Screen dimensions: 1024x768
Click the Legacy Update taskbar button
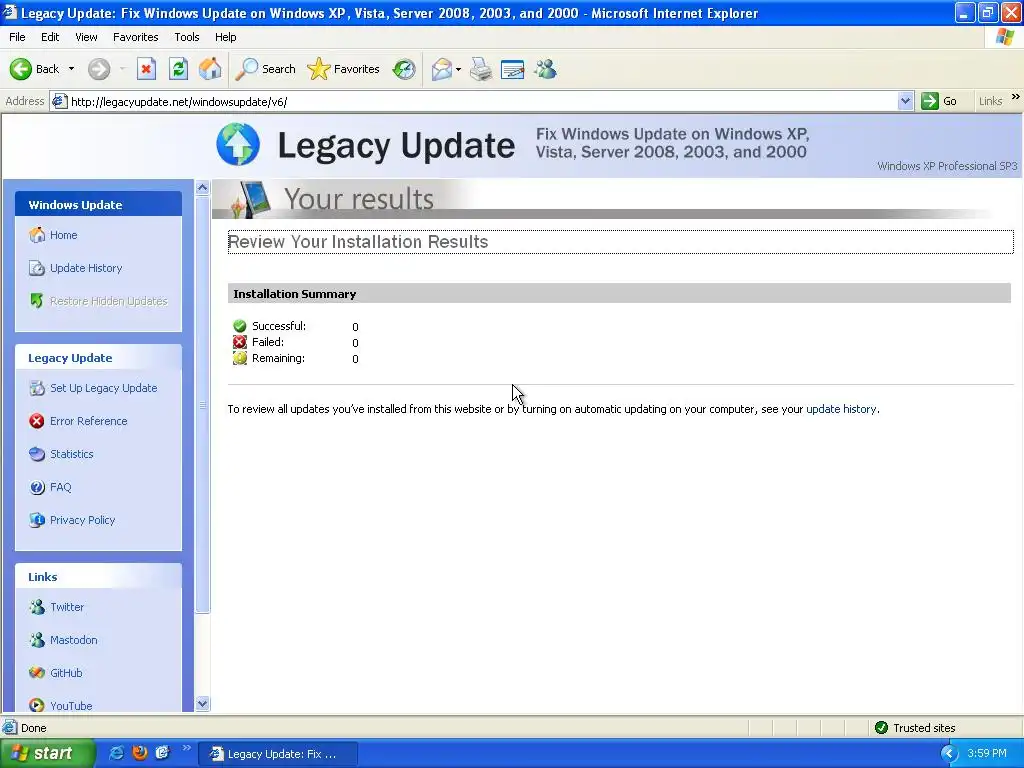click(x=279, y=754)
